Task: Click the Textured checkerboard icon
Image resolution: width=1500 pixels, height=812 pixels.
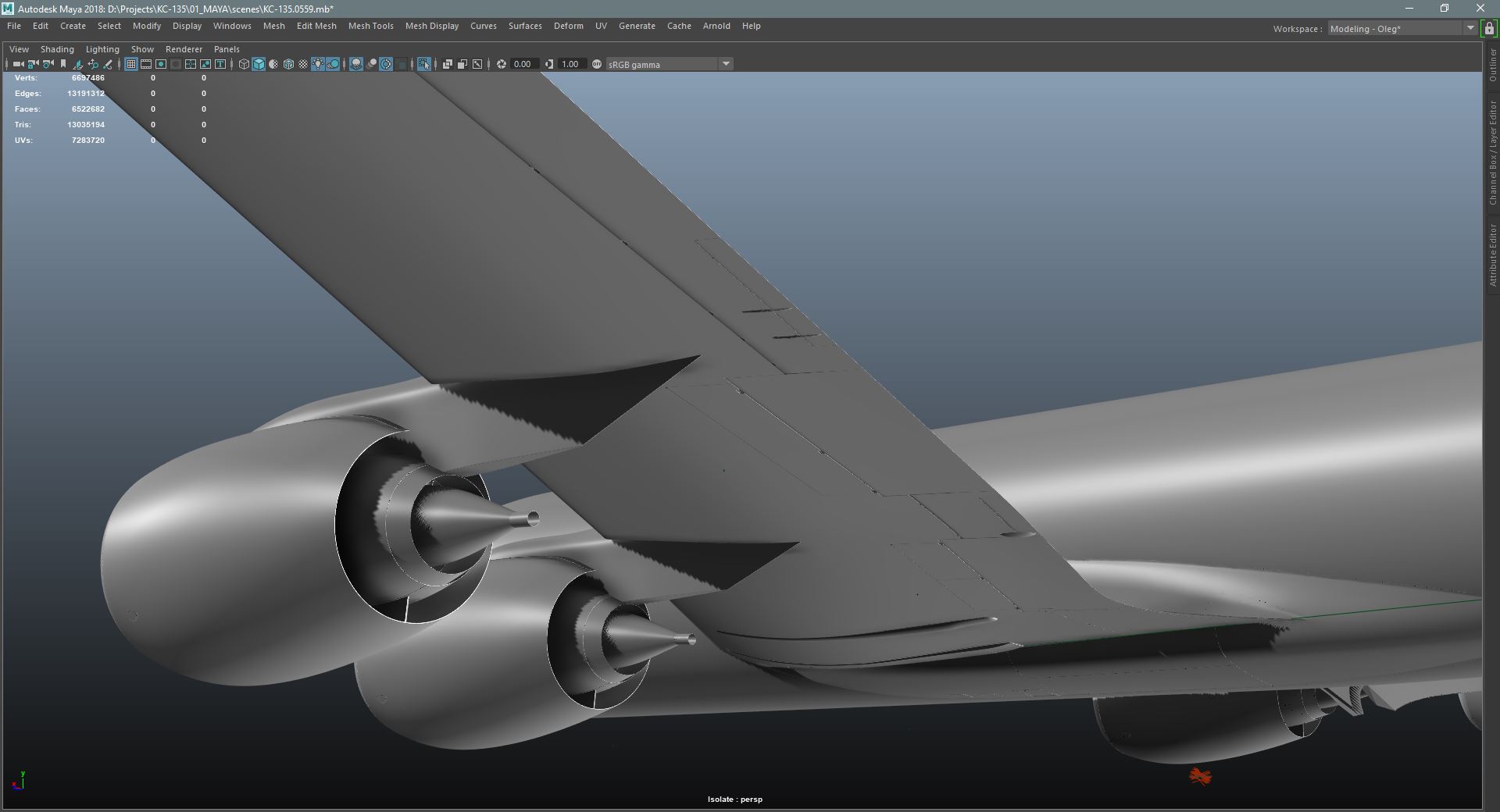Action: tap(303, 64)
